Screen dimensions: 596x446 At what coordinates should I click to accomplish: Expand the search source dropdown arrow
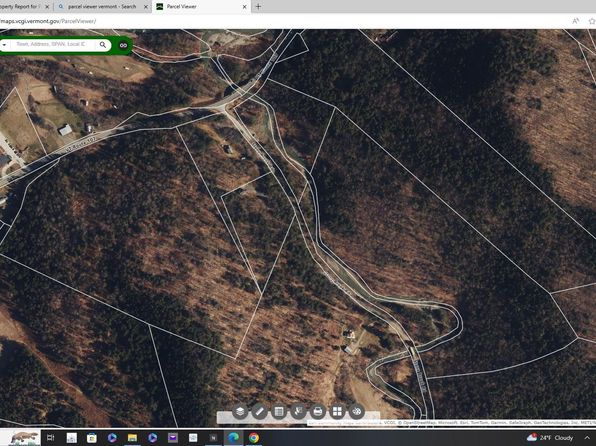tap(4, 45)
